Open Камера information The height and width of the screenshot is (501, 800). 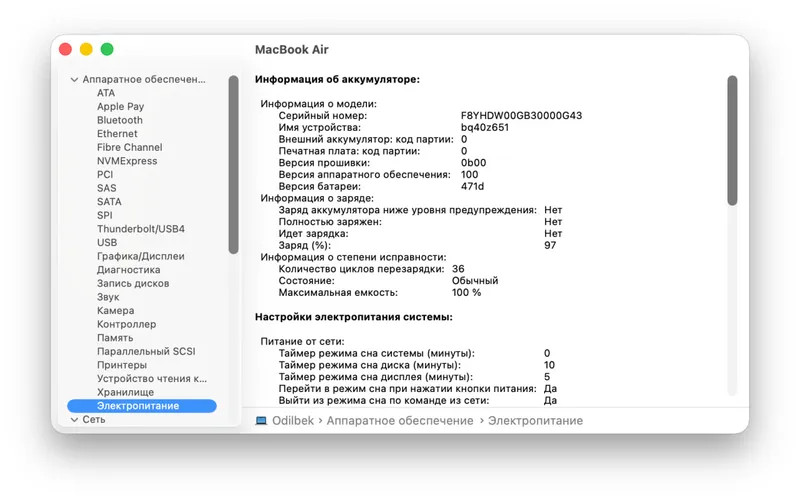116,311
